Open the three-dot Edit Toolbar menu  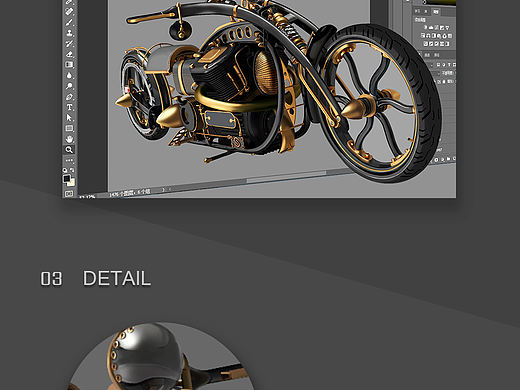tap(69, 160)
